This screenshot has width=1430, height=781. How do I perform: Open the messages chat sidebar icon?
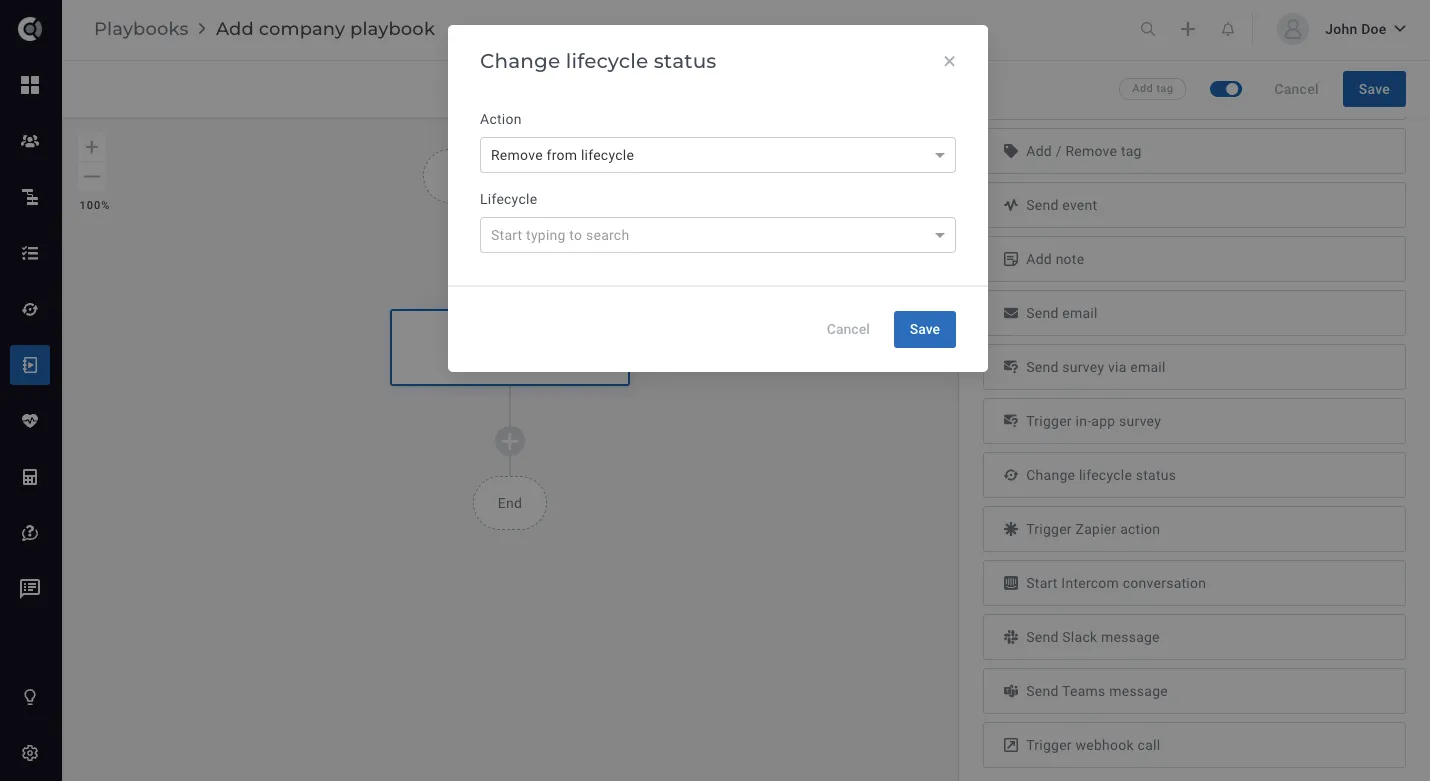point(30,589)
